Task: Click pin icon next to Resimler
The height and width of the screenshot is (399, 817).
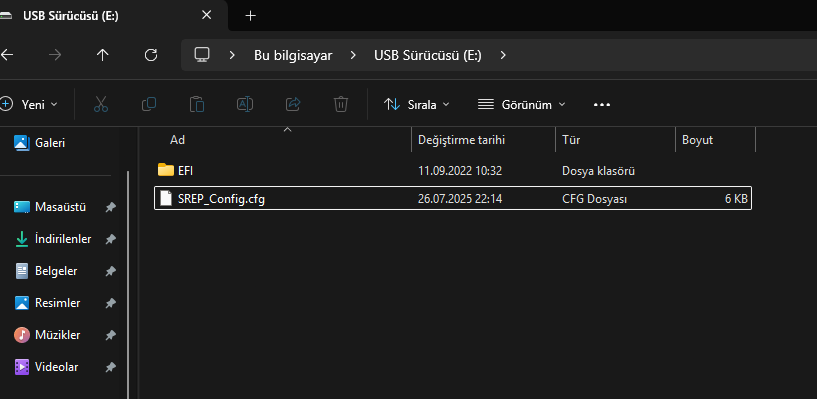Action: (110, 303)
